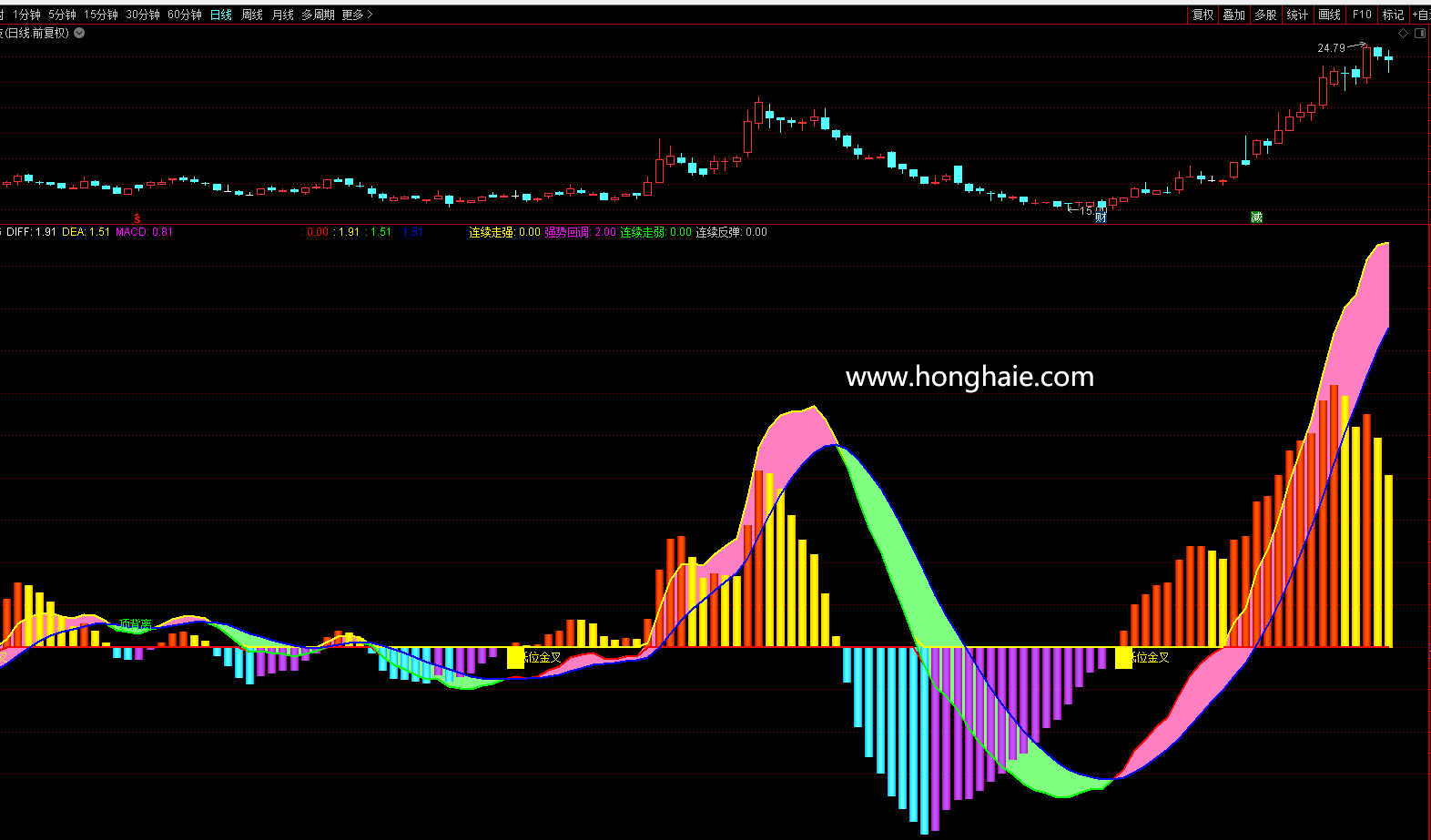The width and height of the screenshot is (1431, 840).
Task: Click the 叠加 overlay button
Action: pyautogui.click(x=1233, y=15)
